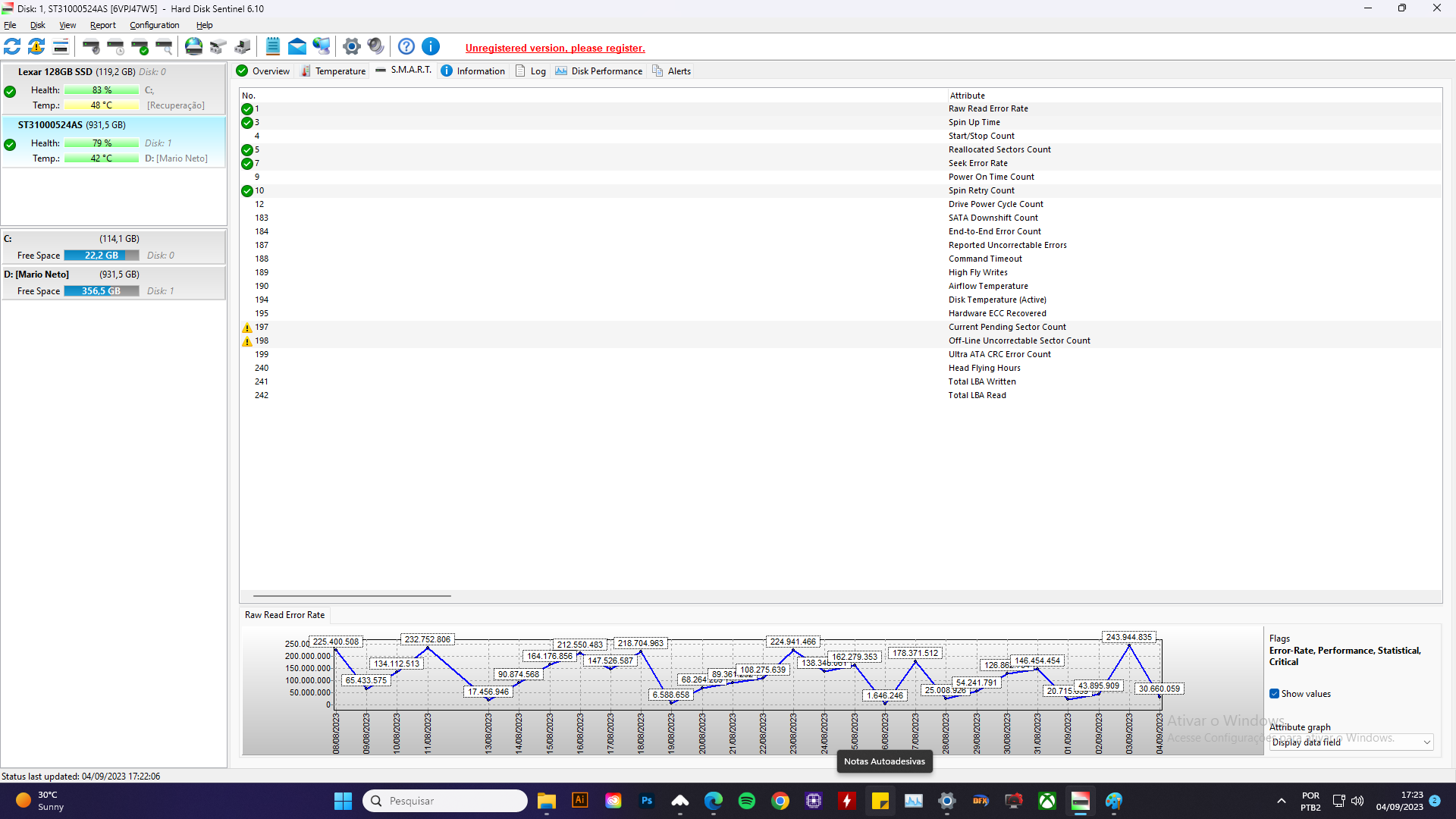Toggle the Show values checkbox
This screenshot has height=819, width=1456.
point(1275,694)
